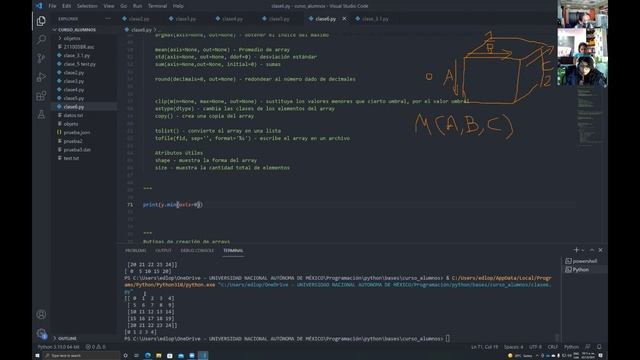Open the Extensions view
The width and height of the screenshot is (640, 360).
pos(41,96)
